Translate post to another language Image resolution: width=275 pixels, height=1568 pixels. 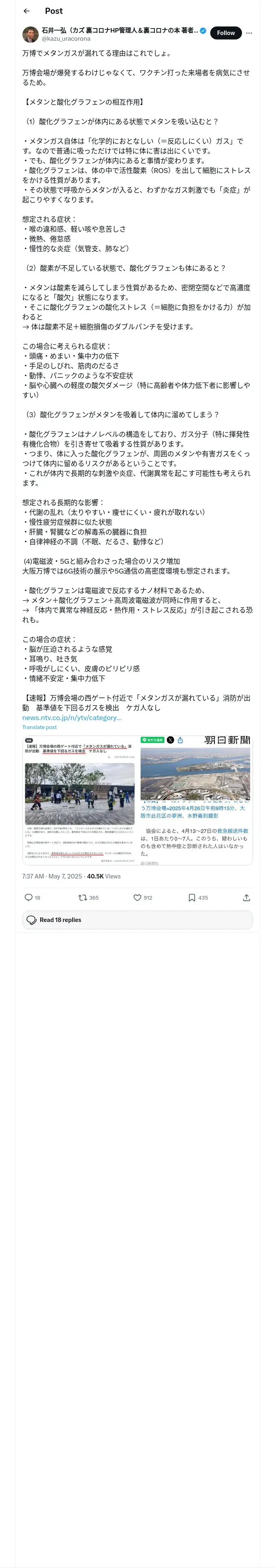[x=40, y=727]
